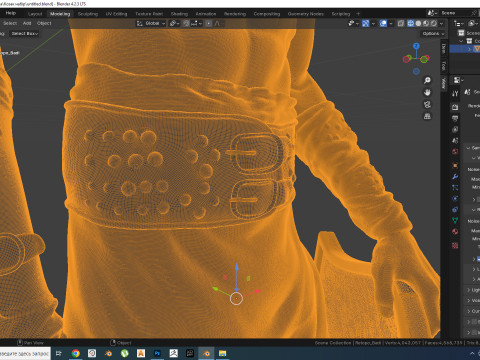The width and height of the screenshot is (480, 360).
Task: Open Chrome from the taskbar
Action: pos(76,353)
